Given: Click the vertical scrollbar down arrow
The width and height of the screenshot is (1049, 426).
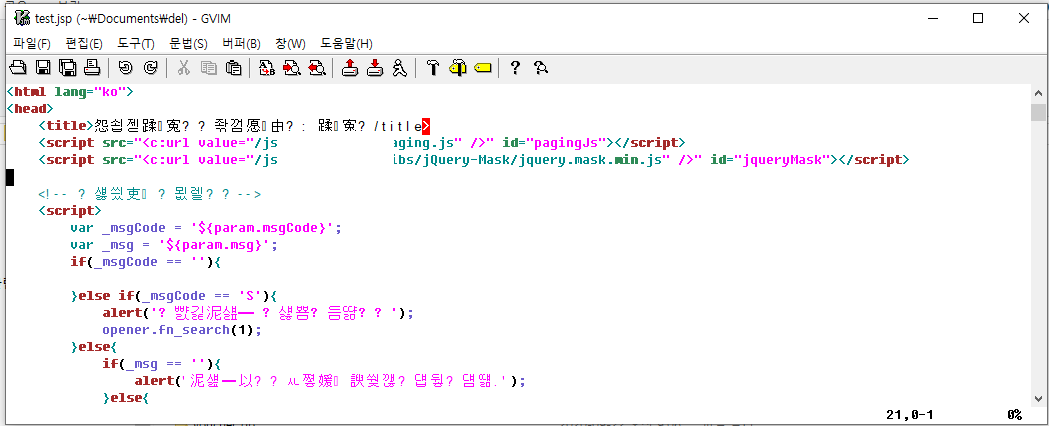Looking at the screenshot, I should click(1038, 397).
